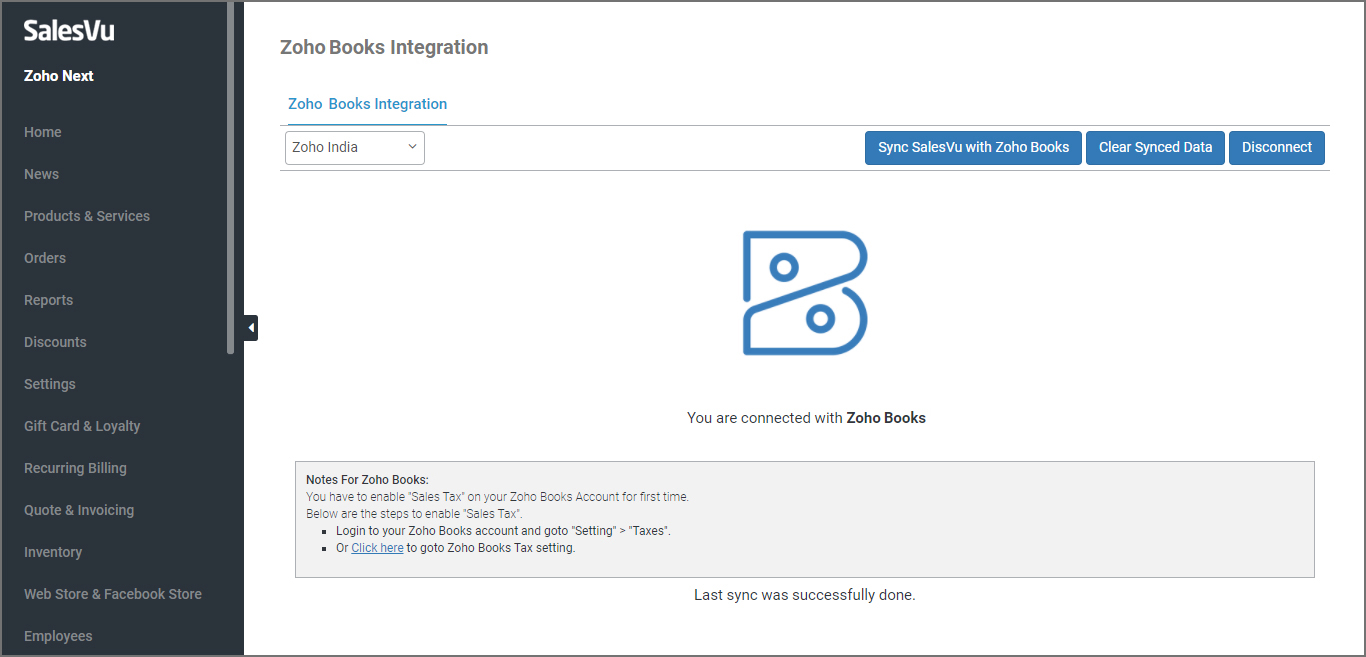Select Web Store & Facebook Store
Viewport: 1366px width, 657px height.
tap(113, 594)
